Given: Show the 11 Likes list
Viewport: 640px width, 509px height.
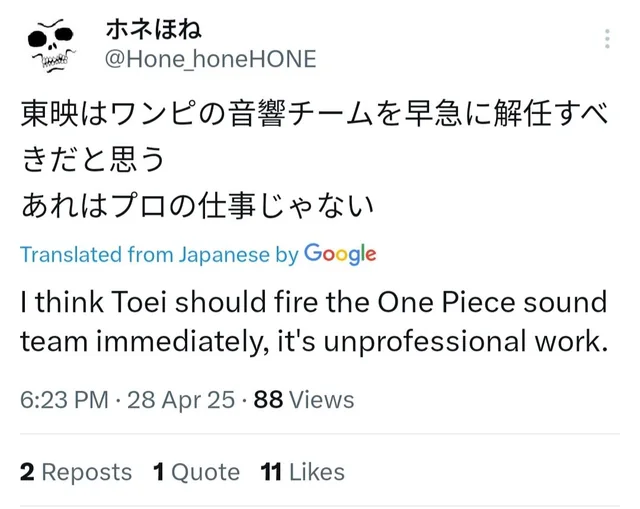Looking at the screenshot, I should click(302, 472).
